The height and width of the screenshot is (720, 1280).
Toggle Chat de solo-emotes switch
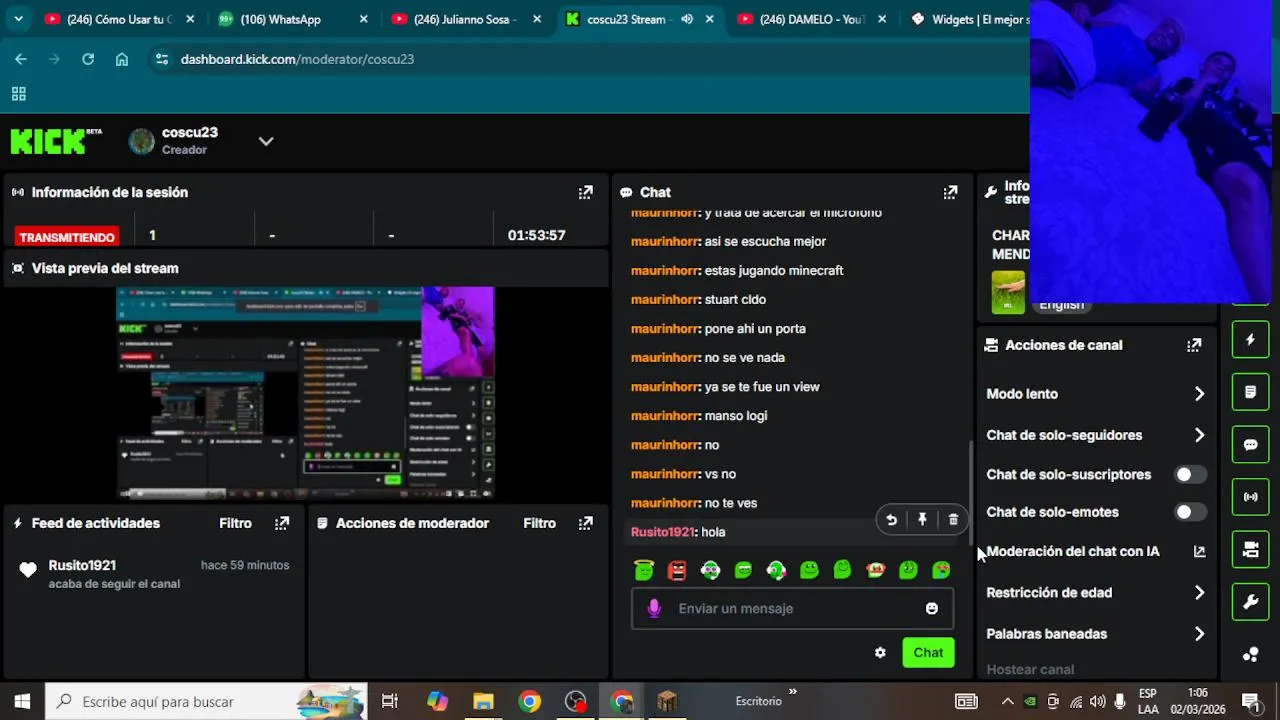point(1190,512)
